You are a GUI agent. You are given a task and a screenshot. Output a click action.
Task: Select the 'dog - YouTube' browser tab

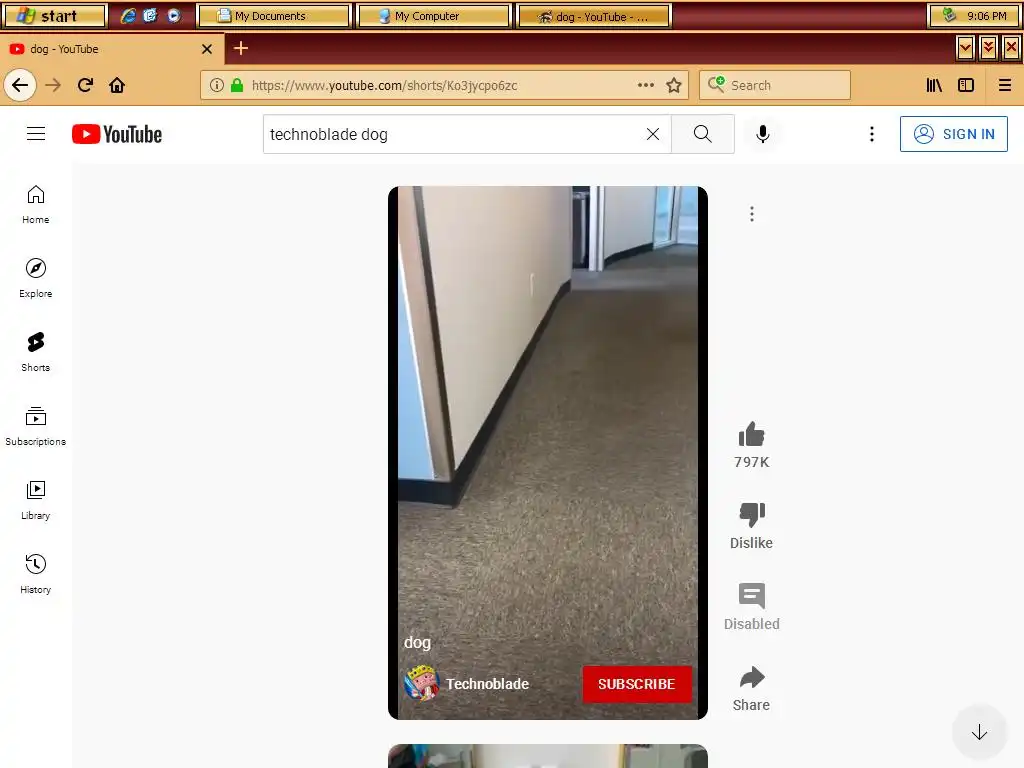point(111,49)
